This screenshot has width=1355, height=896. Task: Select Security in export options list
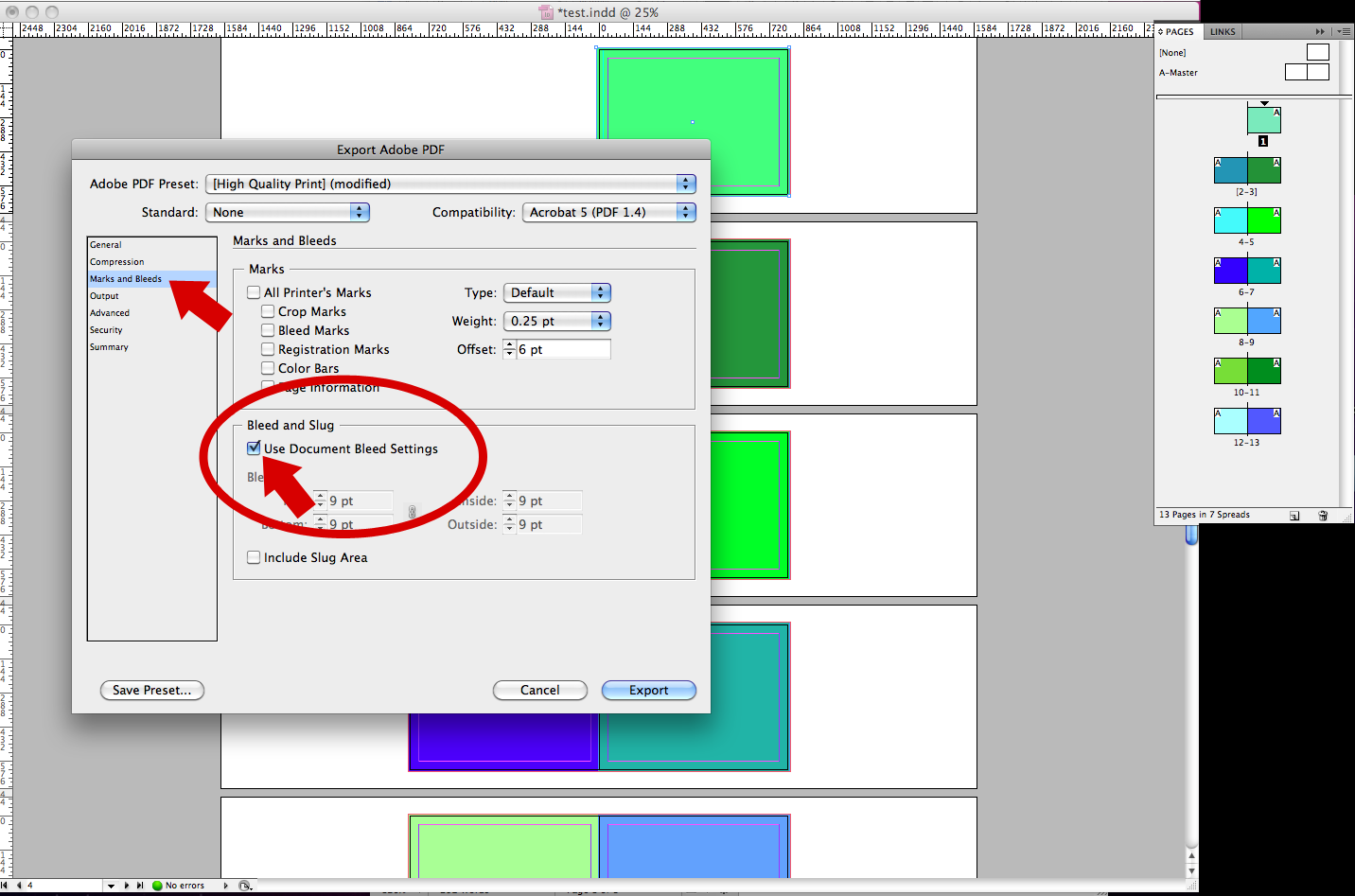[151, 330]
